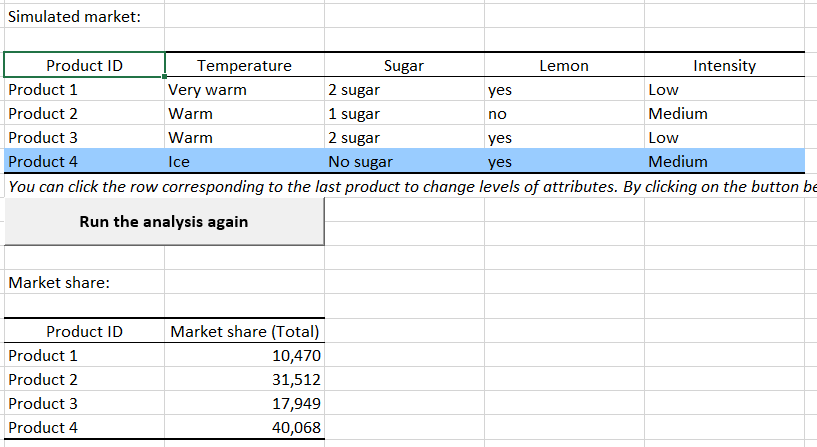
Task: Click the Product 3 cell in simulated market table
Action: (43, 137)
